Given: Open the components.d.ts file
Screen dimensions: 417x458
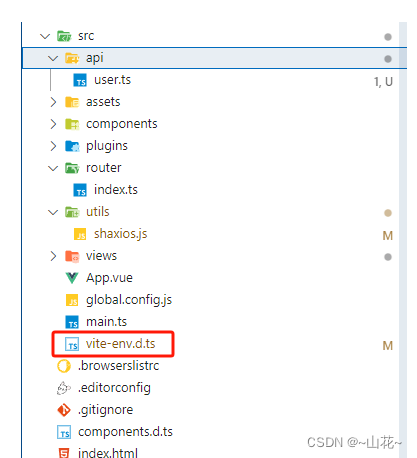Looking at the screenshot, I should tap(125, 432).
